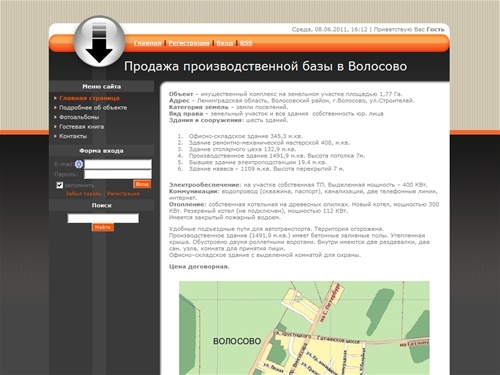500x375 pixels.
Task: Click the text 'Цена договорная'
Action: (x=199, y=267)
